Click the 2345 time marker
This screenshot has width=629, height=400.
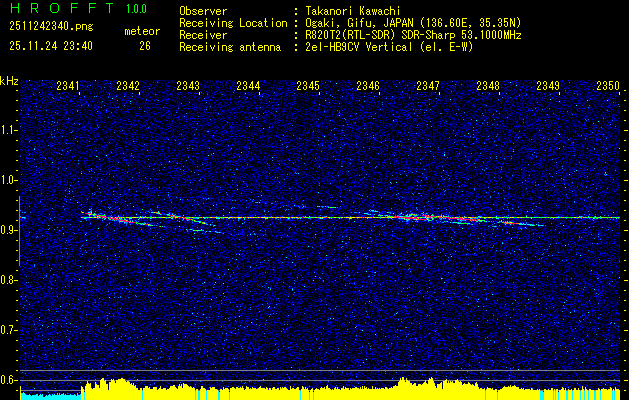[308, 87]
